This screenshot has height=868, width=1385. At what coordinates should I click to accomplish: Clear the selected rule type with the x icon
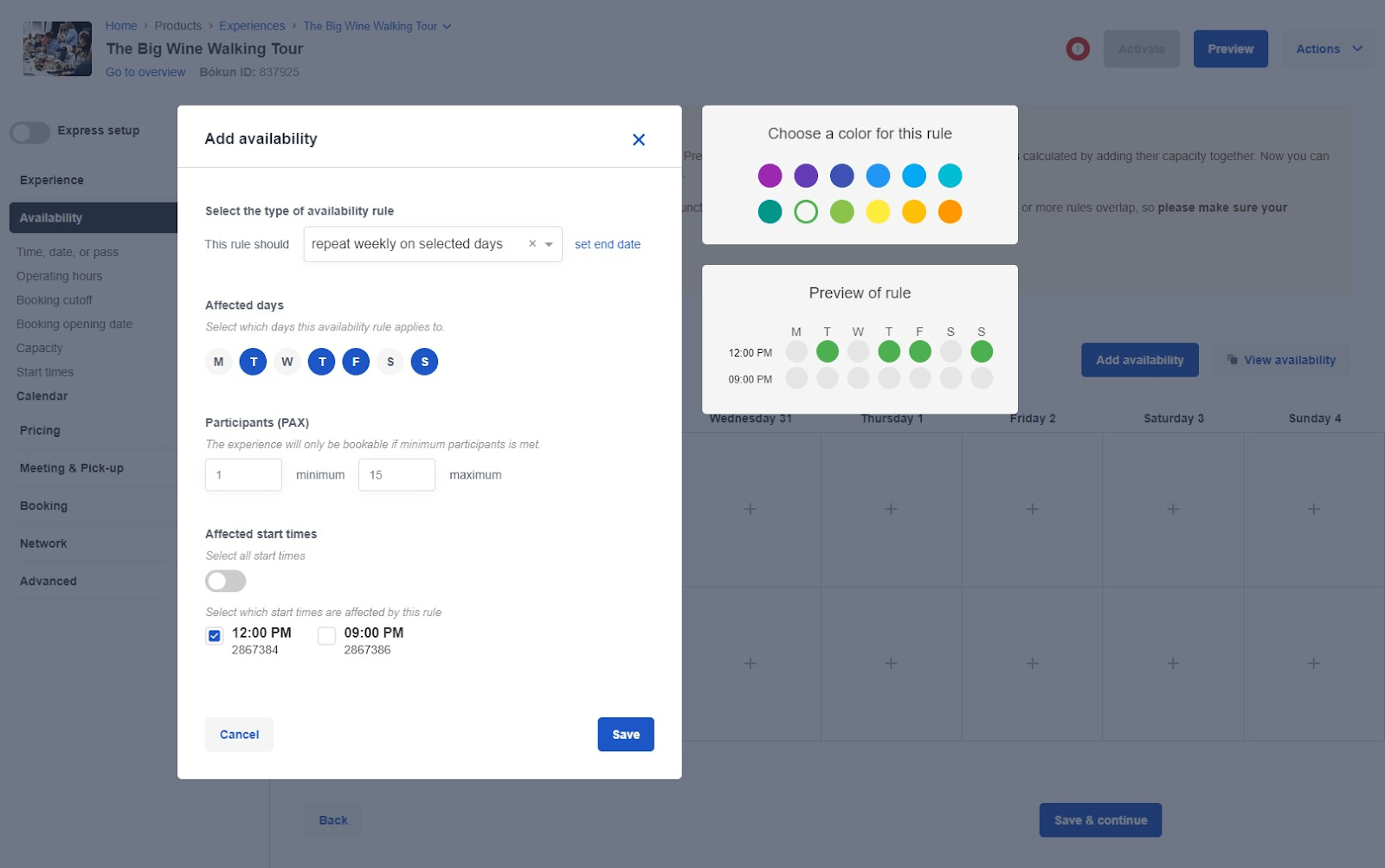coord(531,244)
